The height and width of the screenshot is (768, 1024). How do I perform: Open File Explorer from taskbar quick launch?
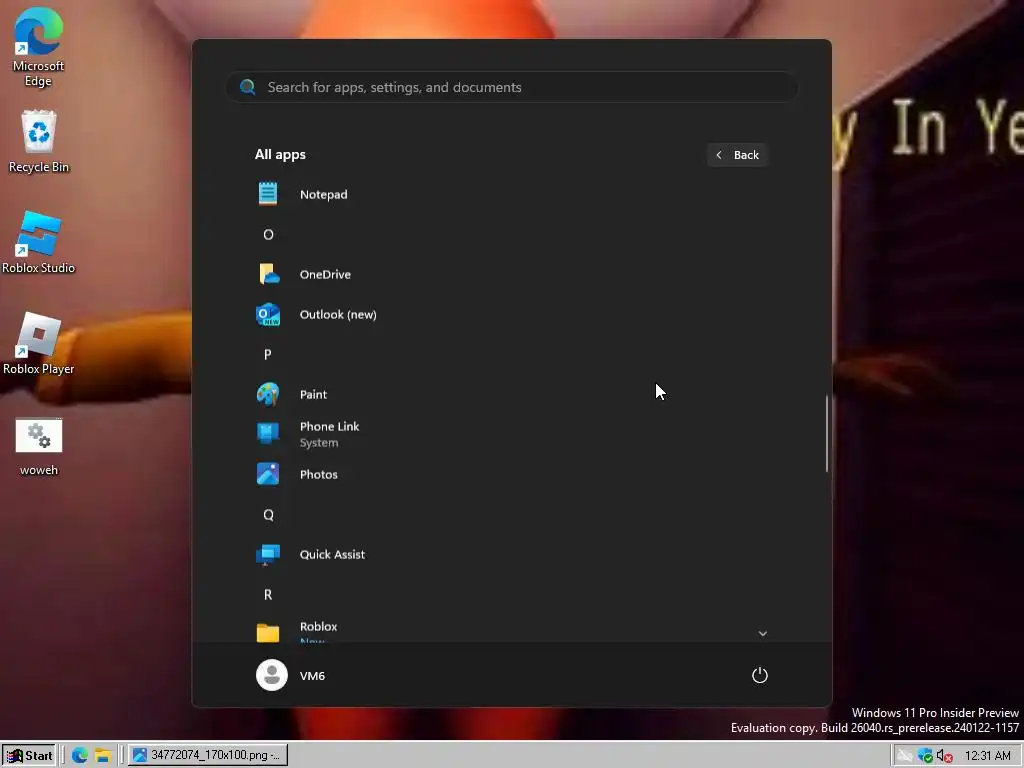click(103, 756)
